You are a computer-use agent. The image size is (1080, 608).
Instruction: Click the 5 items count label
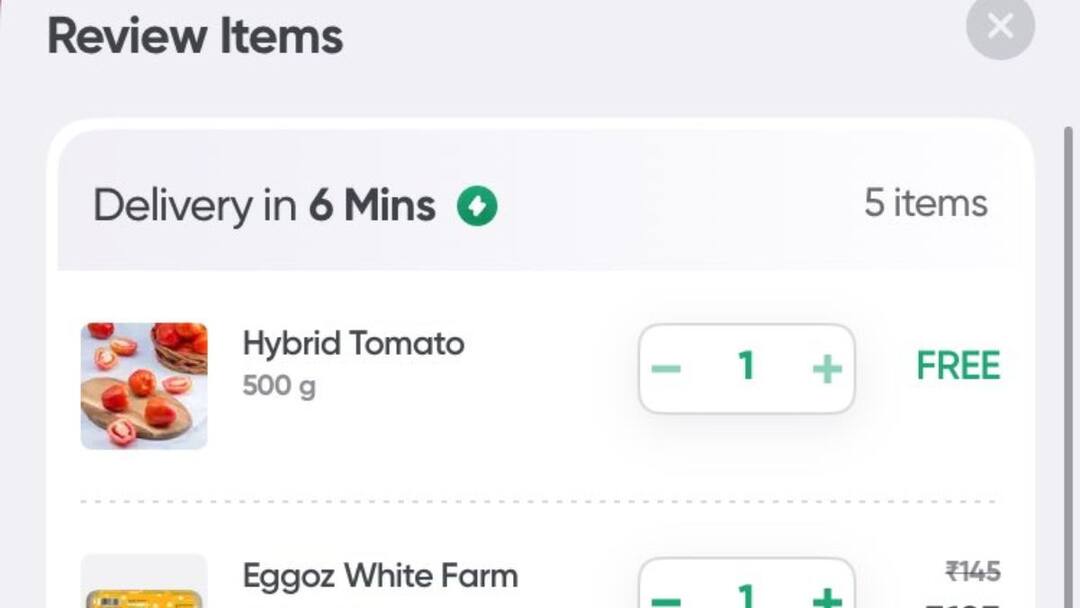tap(925, 204)
